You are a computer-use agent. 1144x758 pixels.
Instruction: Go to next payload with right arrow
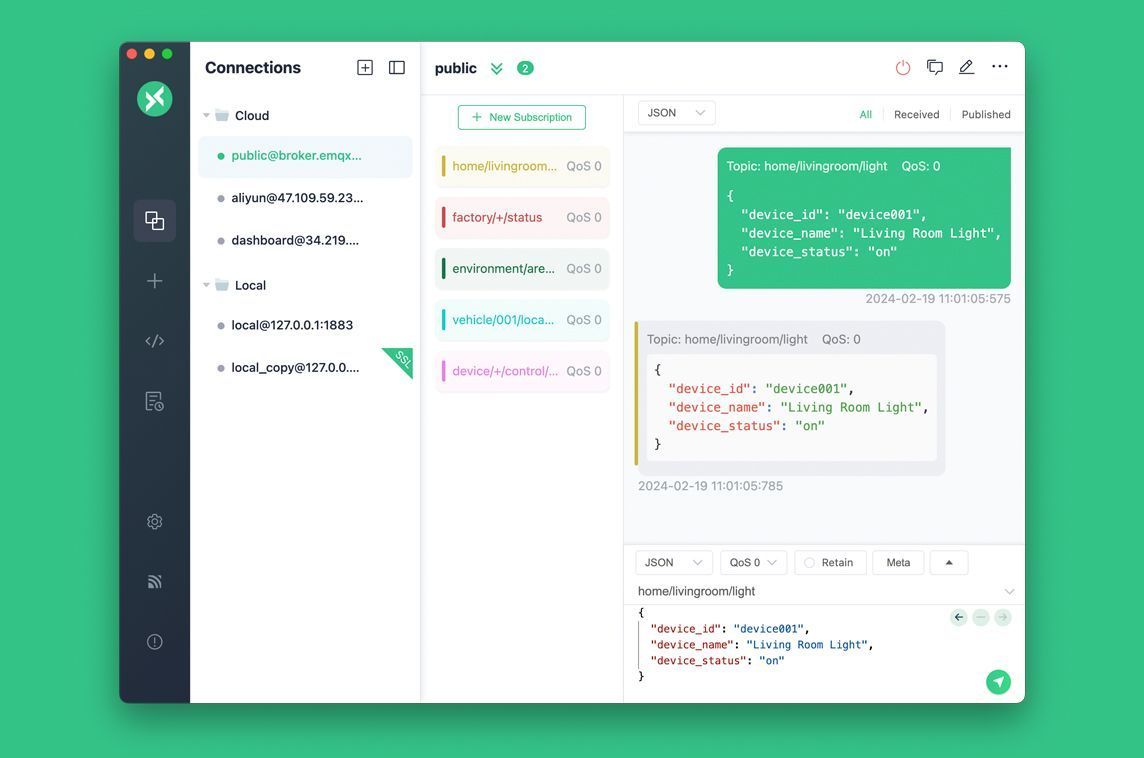tap(1003, 617)
